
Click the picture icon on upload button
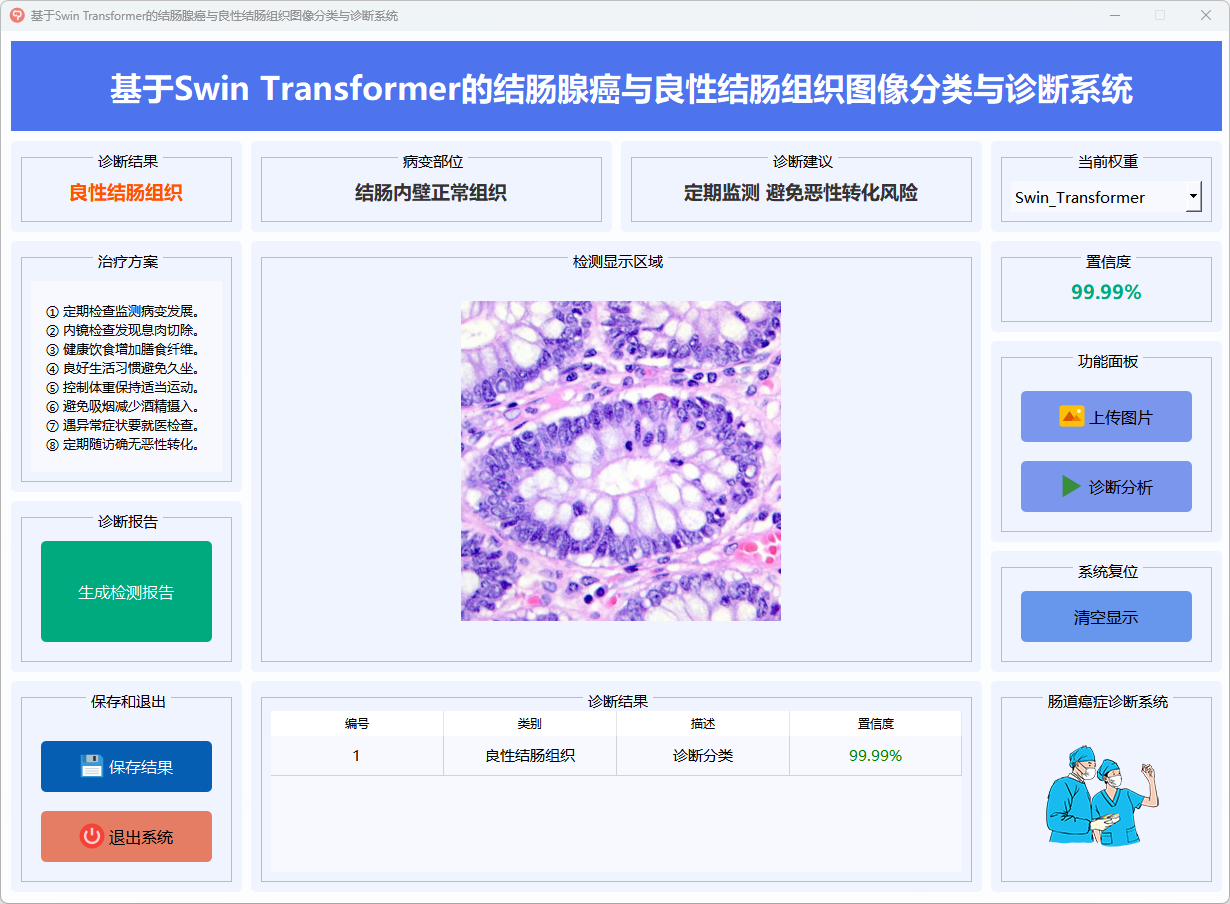(x=1071, y=417)
